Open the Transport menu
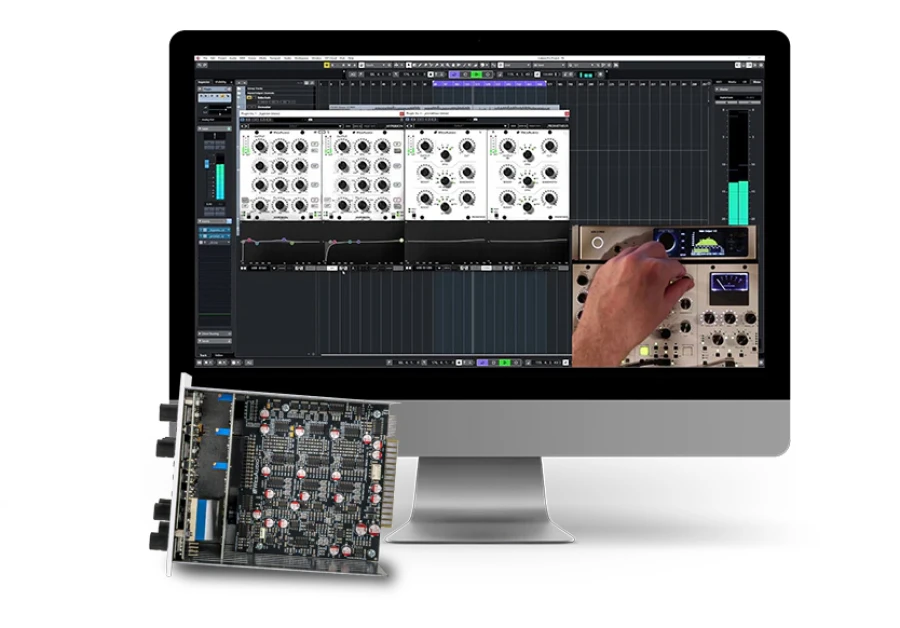This screenshot has height=628, width=900. pyautogui.click(x=275, y=58)
